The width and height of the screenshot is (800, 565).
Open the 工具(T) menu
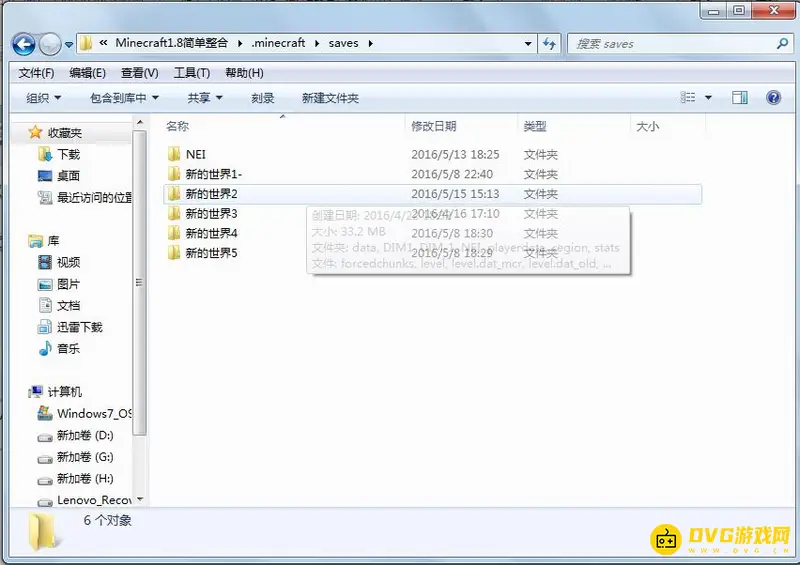tap(191, 73)
